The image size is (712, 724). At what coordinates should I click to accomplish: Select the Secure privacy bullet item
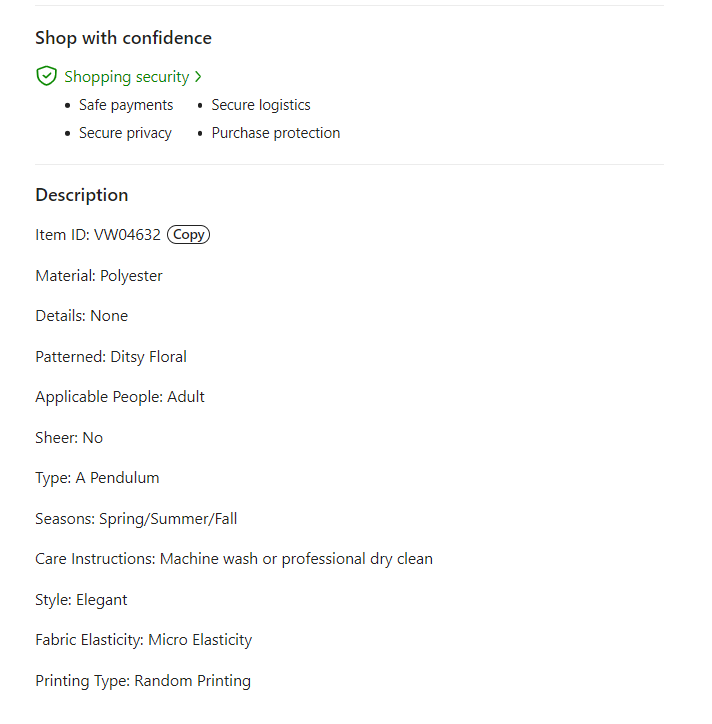tap(125, 133)
